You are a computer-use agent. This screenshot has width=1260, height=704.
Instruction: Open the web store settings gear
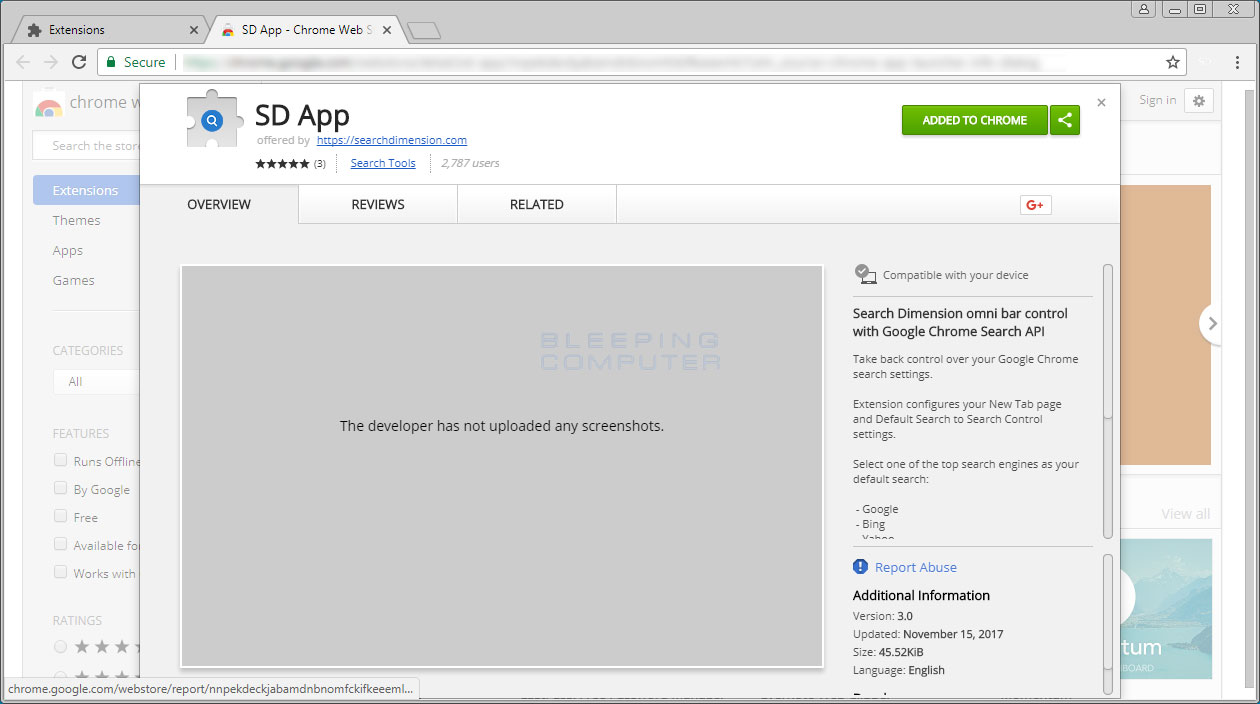pos(1199,100)
